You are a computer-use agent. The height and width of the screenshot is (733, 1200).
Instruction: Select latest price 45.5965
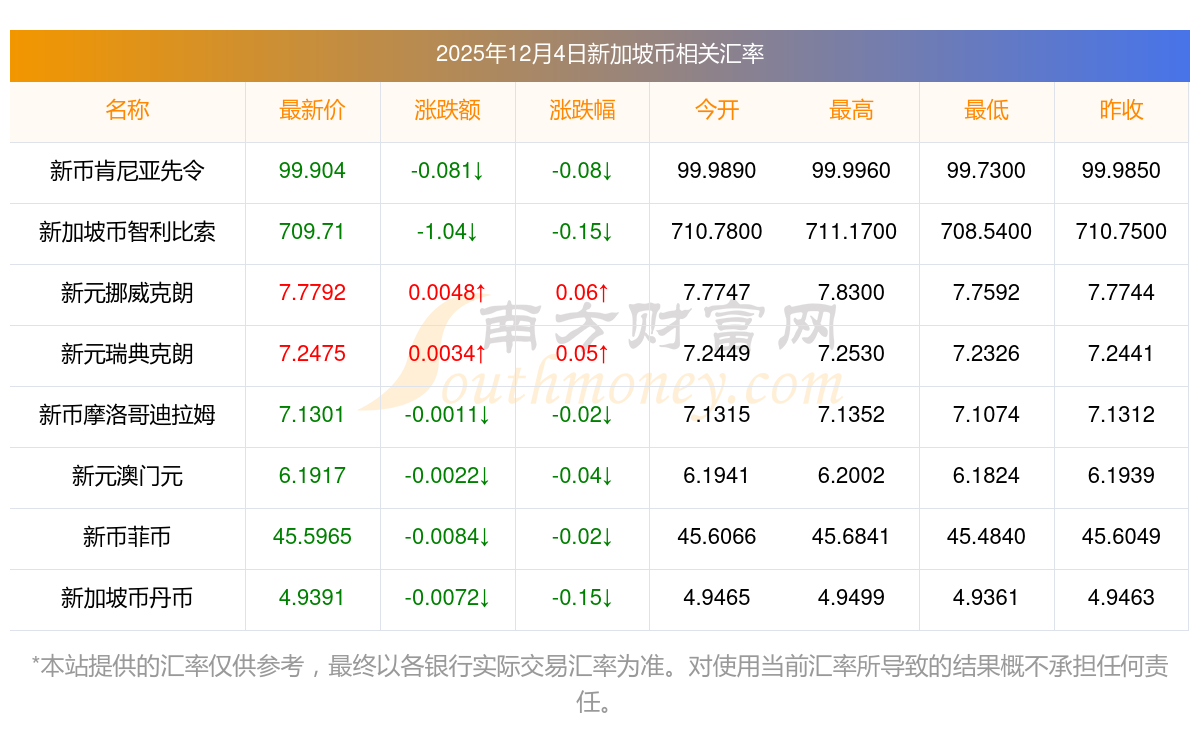click(312, 537)
